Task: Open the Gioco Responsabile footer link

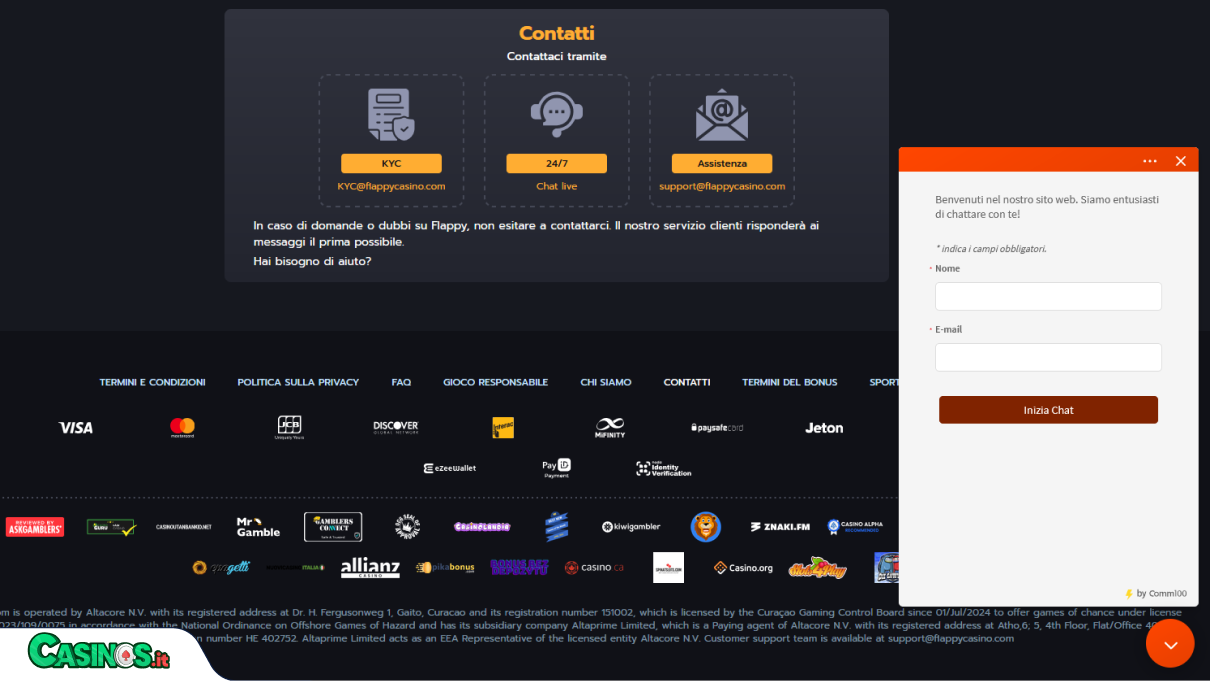Action: (496, 382)
